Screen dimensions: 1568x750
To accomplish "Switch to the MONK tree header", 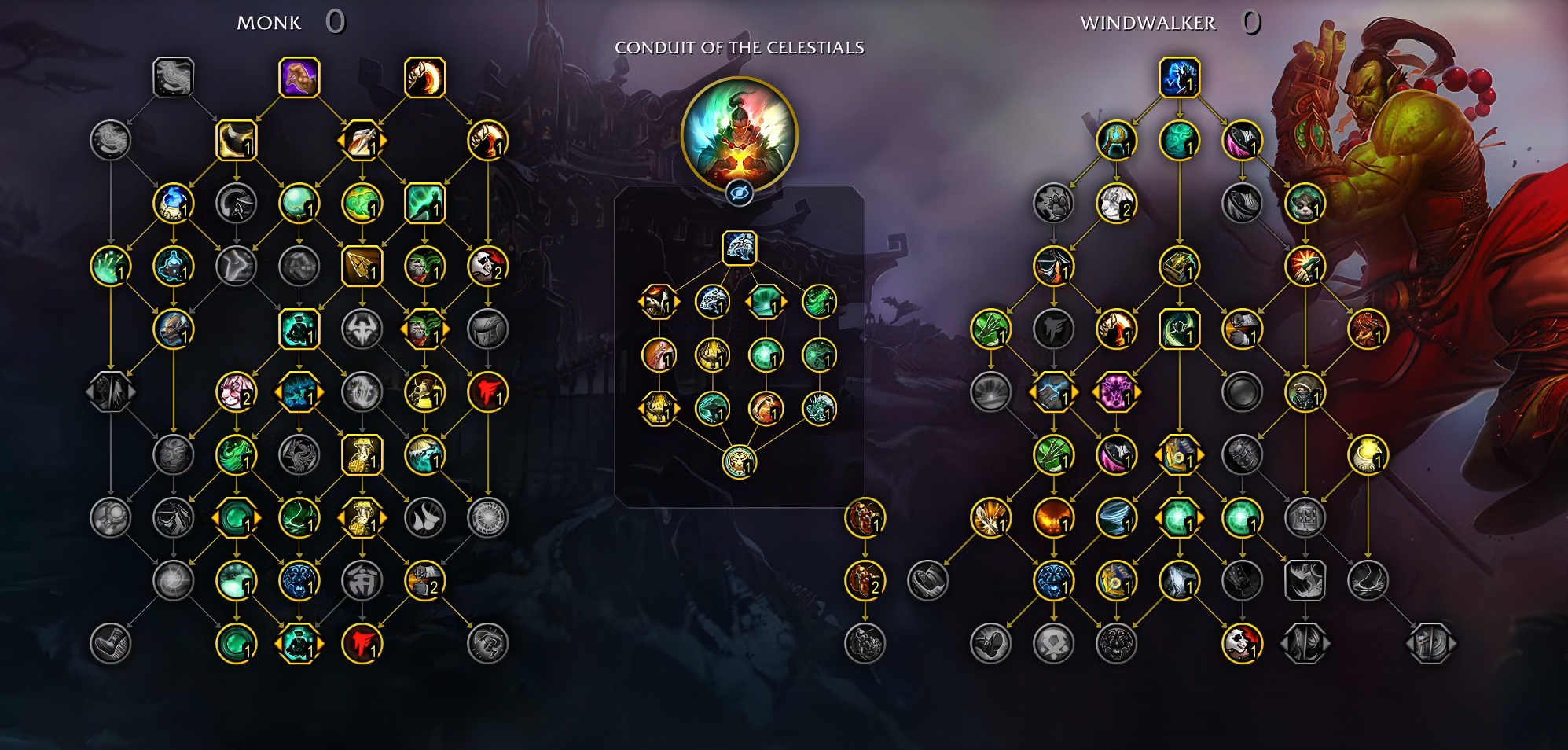I will click(269, 23).
